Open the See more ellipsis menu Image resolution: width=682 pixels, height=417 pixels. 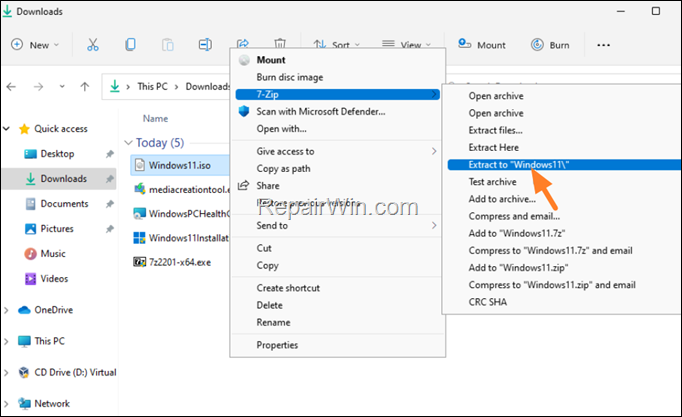click(603, 45)
